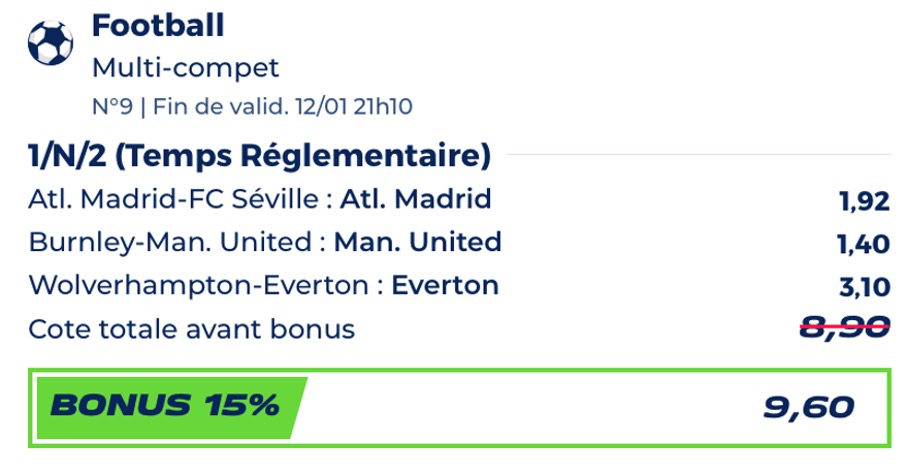This screenshot has width=908, height=472.
Task: Click the crossed-out 8,90 total odds
Action: (845, 330)
